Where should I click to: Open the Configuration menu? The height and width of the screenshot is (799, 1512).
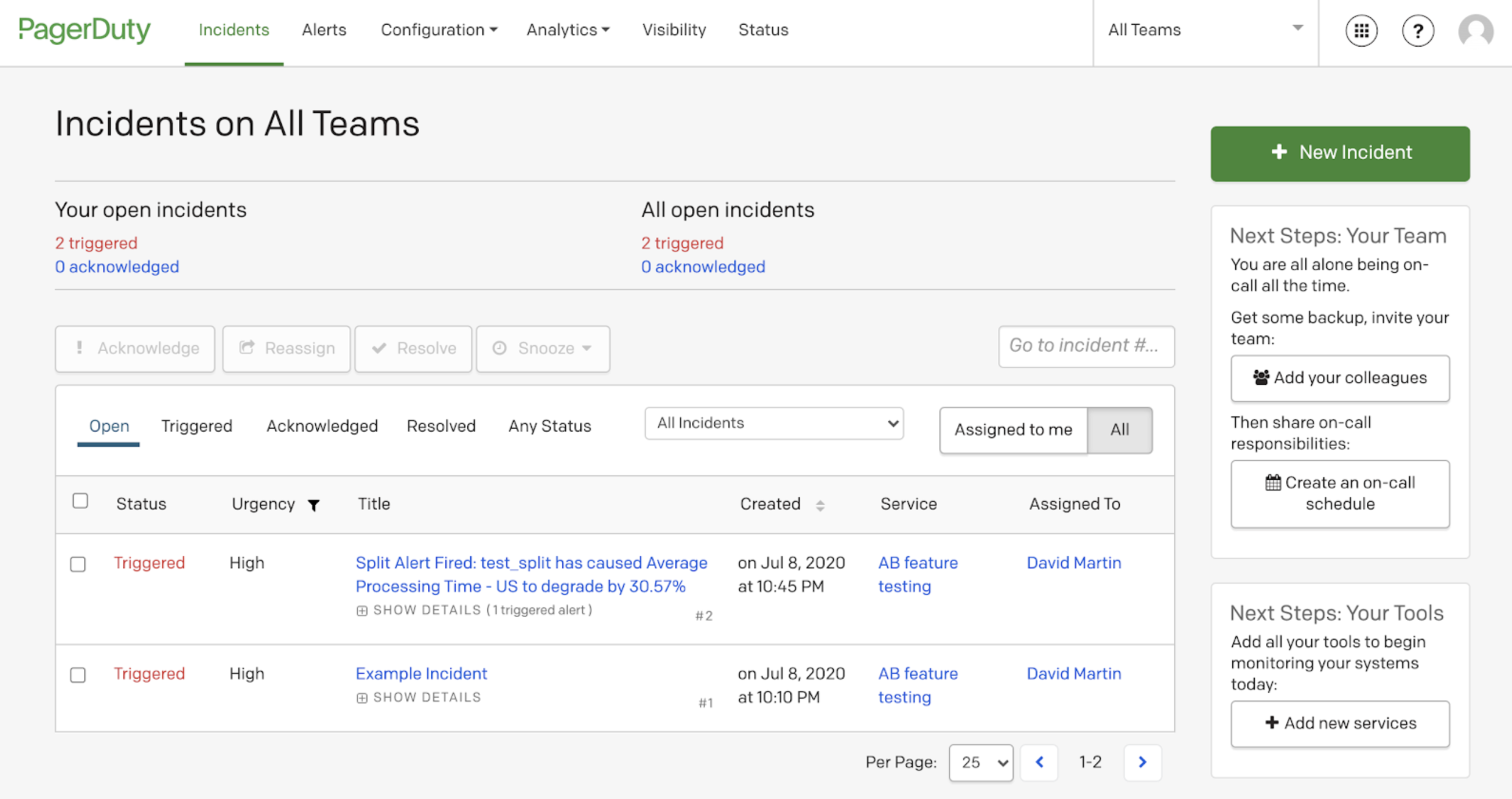pyautogui.click(x=439, y=29)
